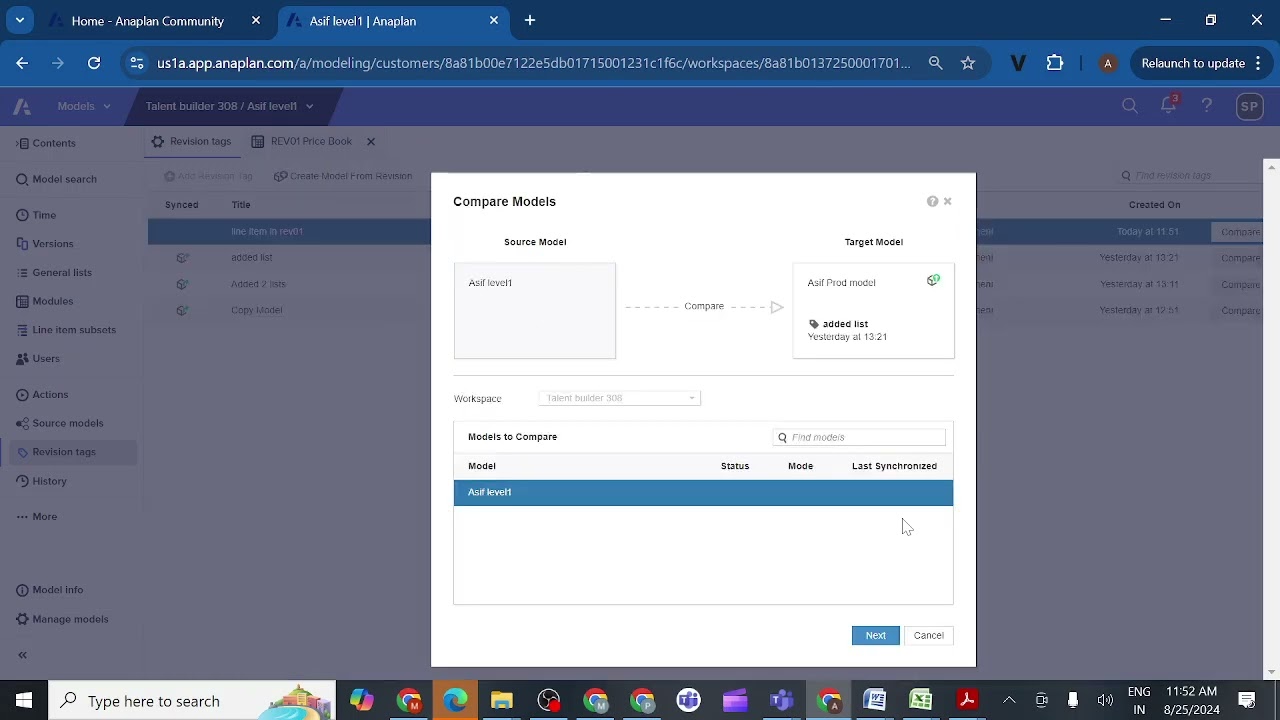Viewport: 1280px width, 720px height.
Task: Focus the Find models search field
Action: coord(860,437)
